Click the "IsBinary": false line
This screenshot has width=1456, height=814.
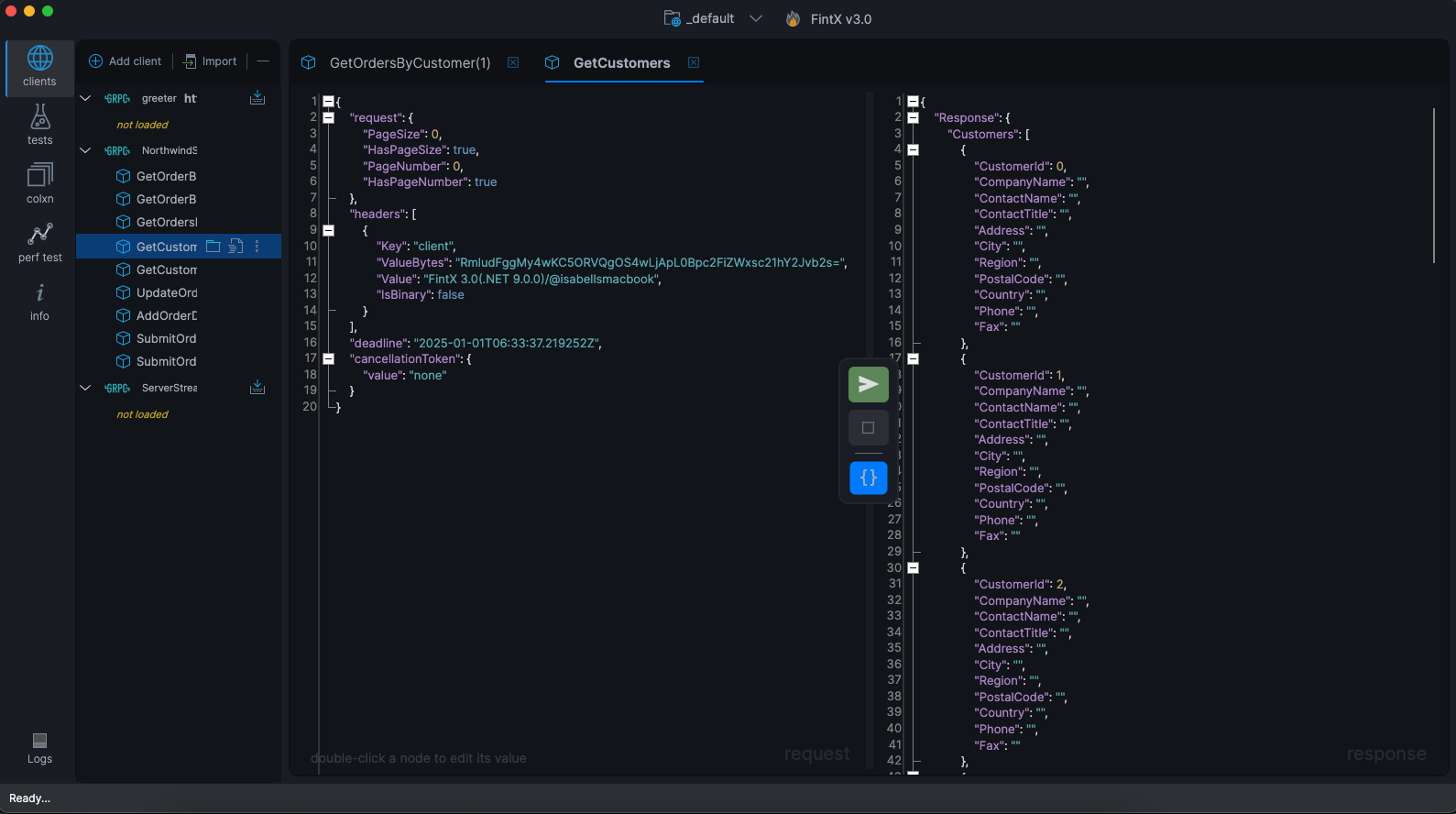click(420, 294)
